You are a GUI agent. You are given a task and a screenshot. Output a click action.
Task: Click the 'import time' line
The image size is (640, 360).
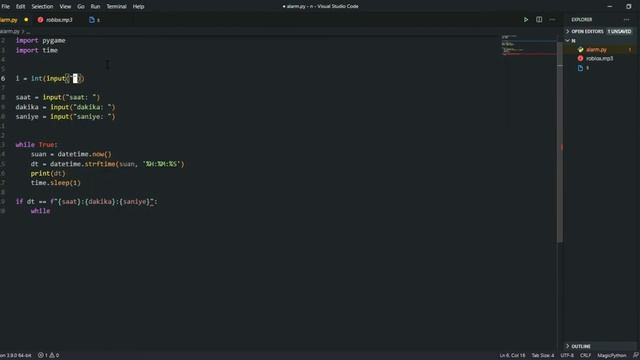(x=37, y=50)
